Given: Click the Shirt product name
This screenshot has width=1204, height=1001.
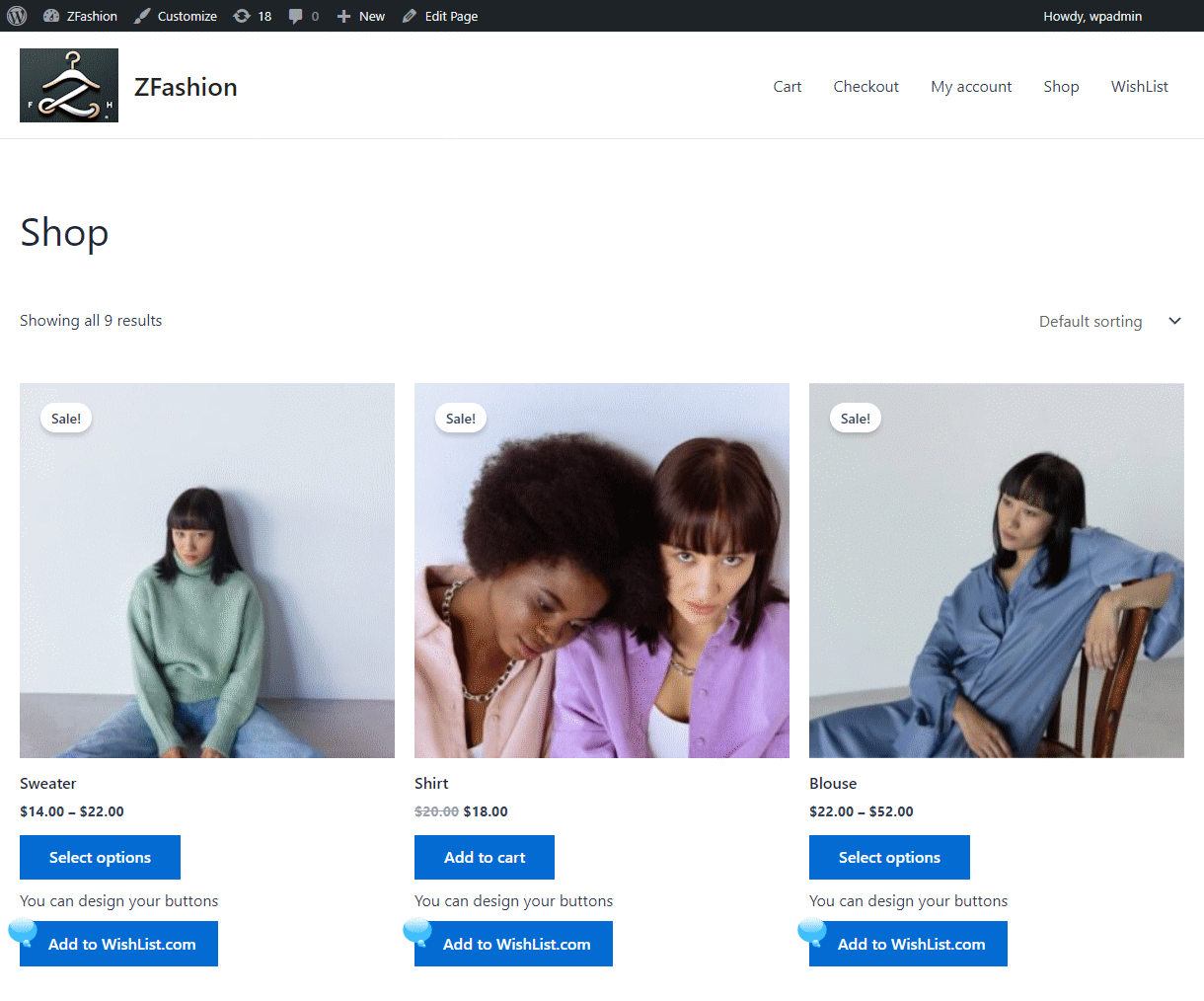Looking at the screenshot, I should [x=431, y=783].
